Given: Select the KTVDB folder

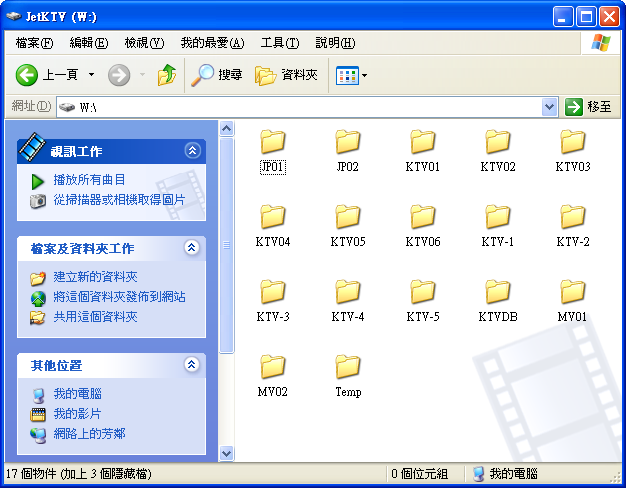Looking at the screenshot, I should coord(497,301).
